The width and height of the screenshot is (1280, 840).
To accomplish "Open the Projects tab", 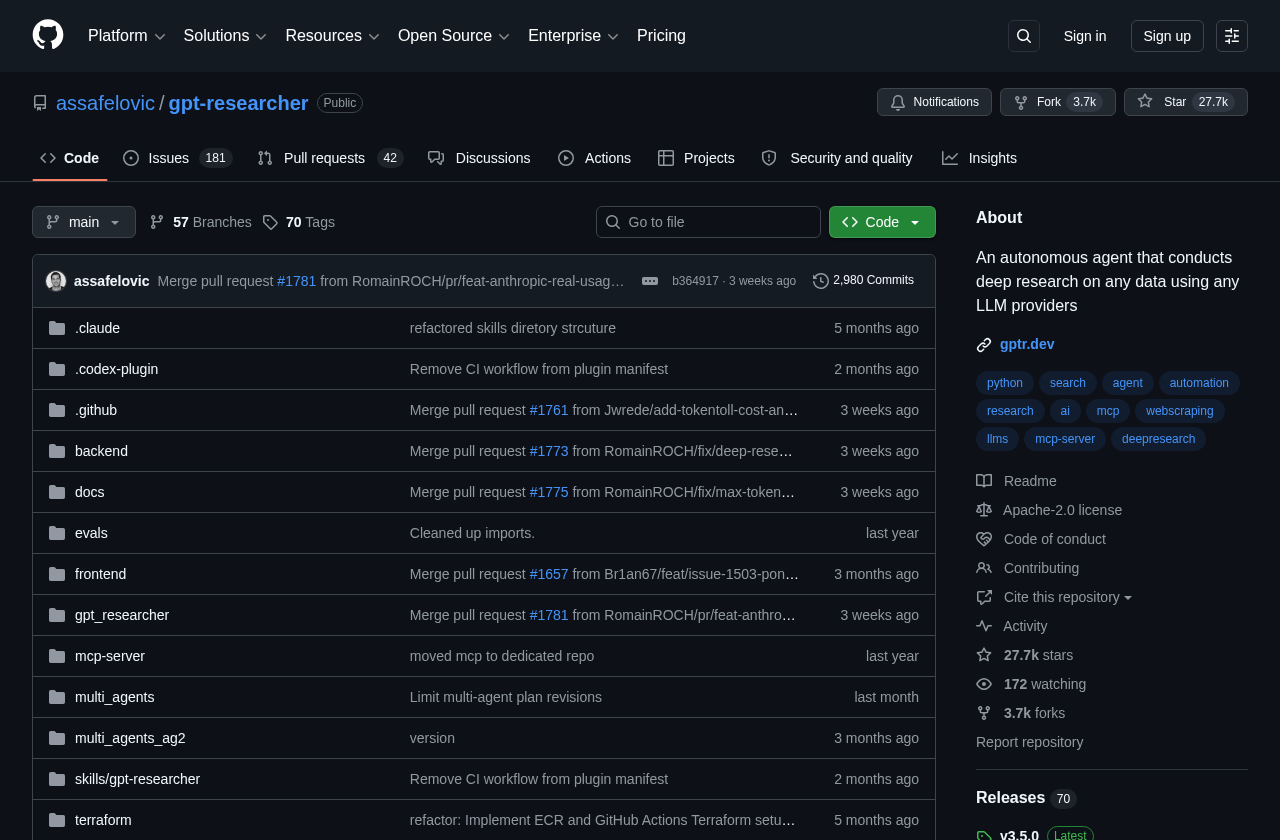I will click(696, 158).
